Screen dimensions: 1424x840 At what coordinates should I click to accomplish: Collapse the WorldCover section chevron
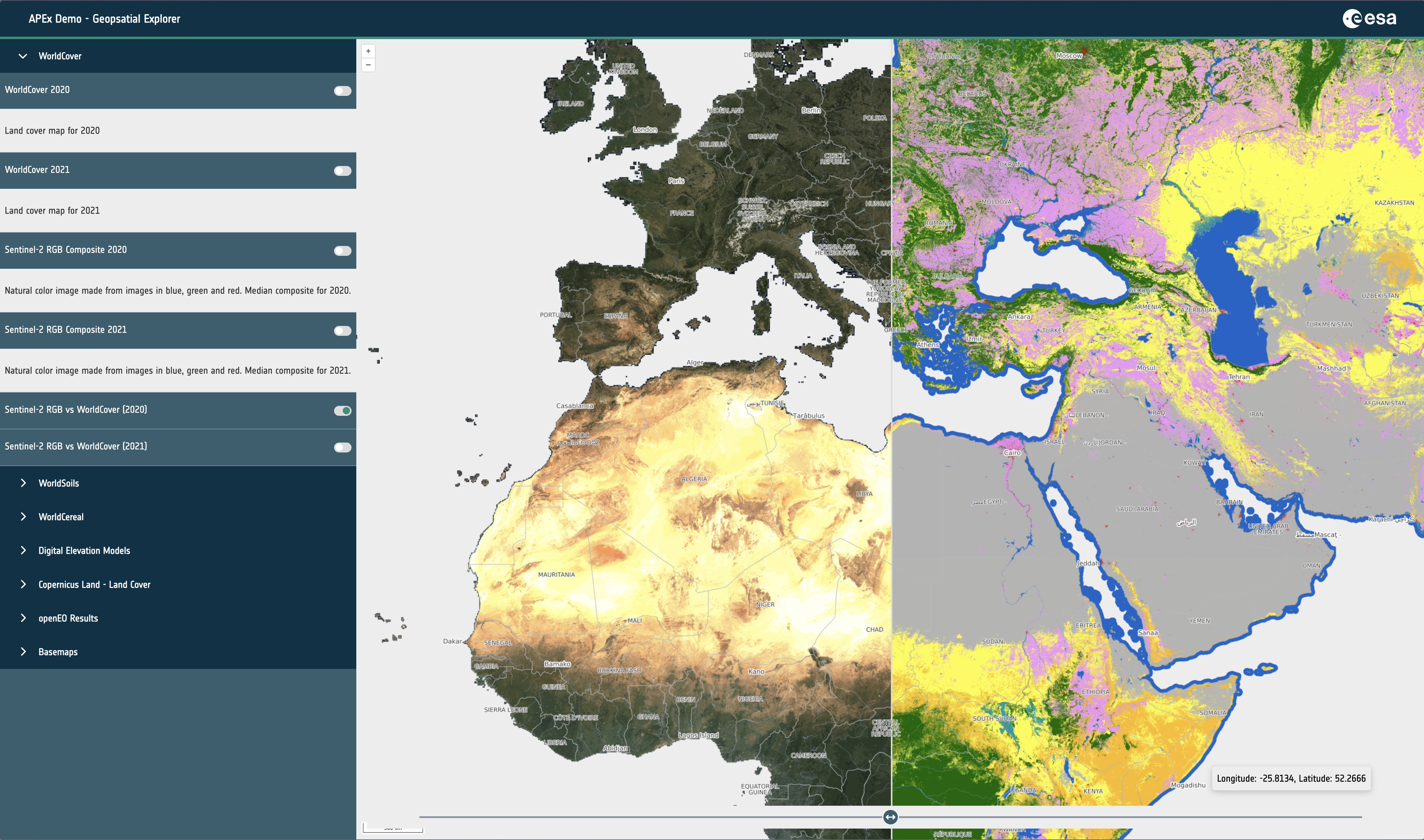click(23, 56)
